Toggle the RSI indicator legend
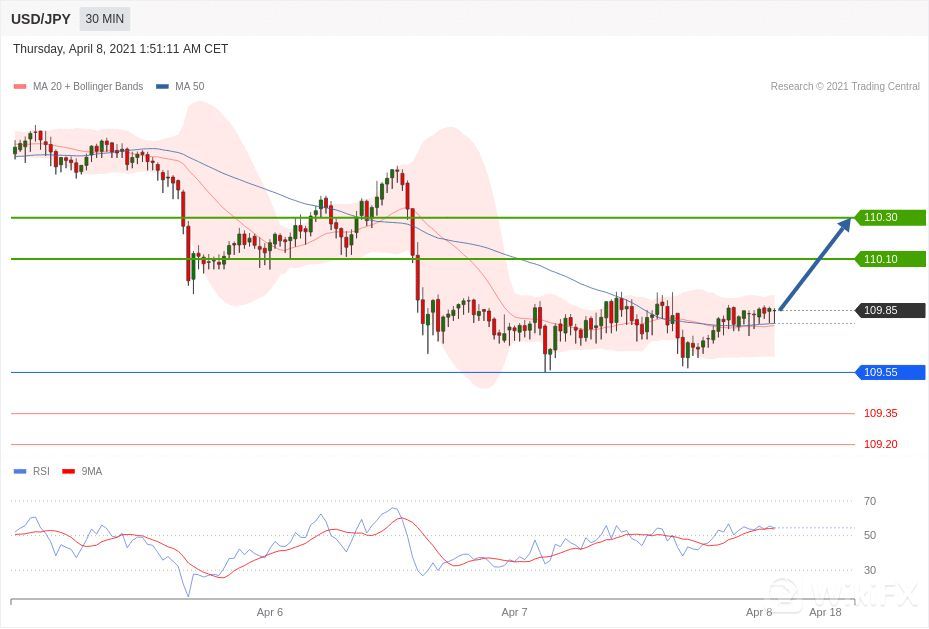The width and height of the screenshot is (929, 629). click(40, 471)
